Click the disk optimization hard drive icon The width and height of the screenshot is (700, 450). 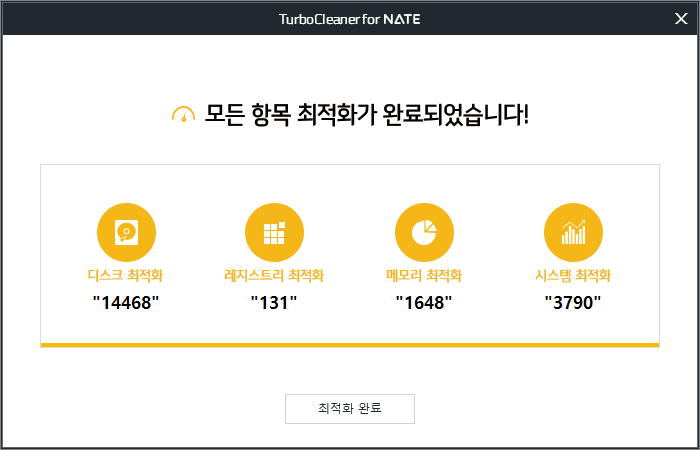click(x=126, y=232)
